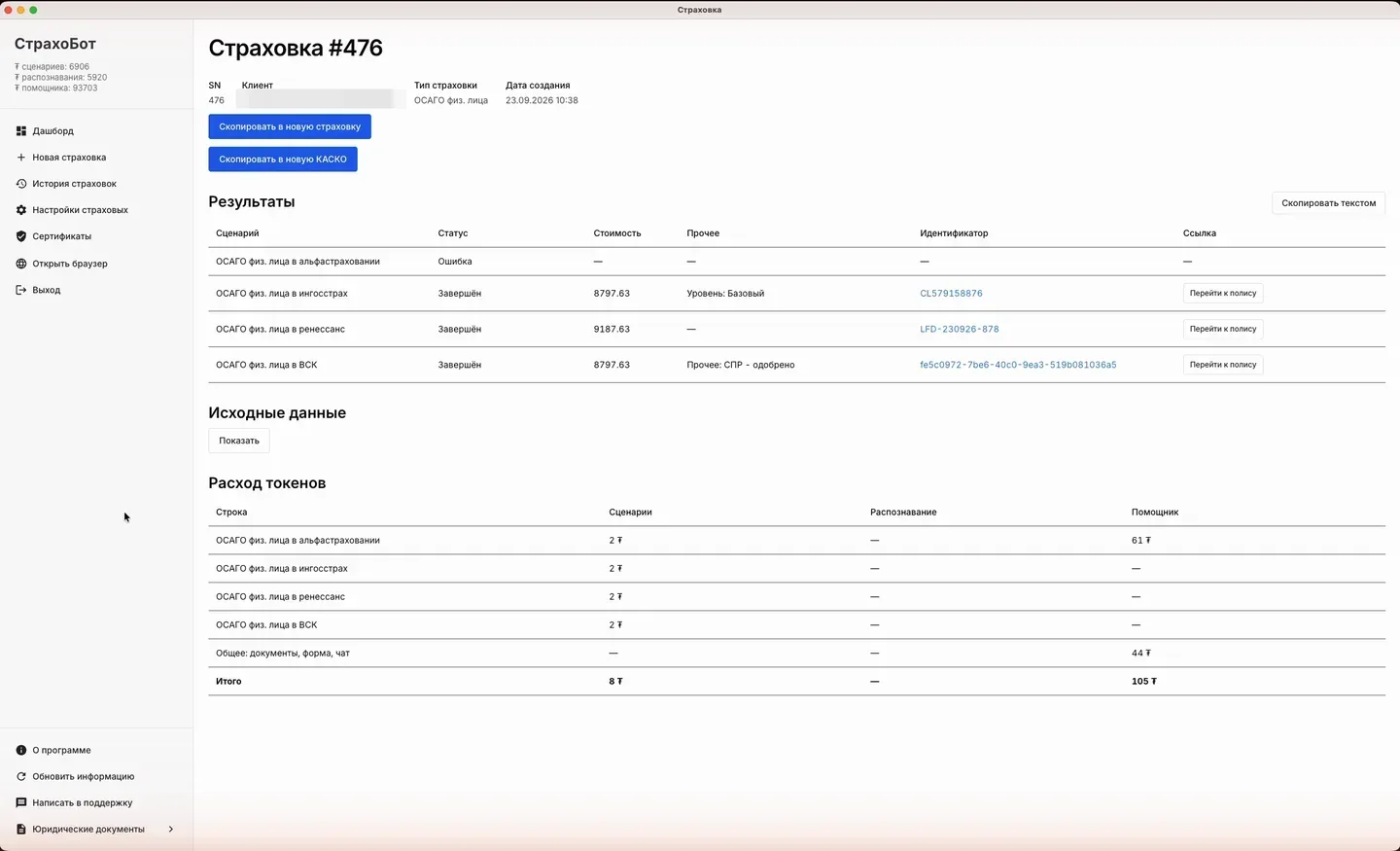Viewport: 1400px width, 851px height.
Task: Click the История страховок clock icon
Action: coord(21,184)
